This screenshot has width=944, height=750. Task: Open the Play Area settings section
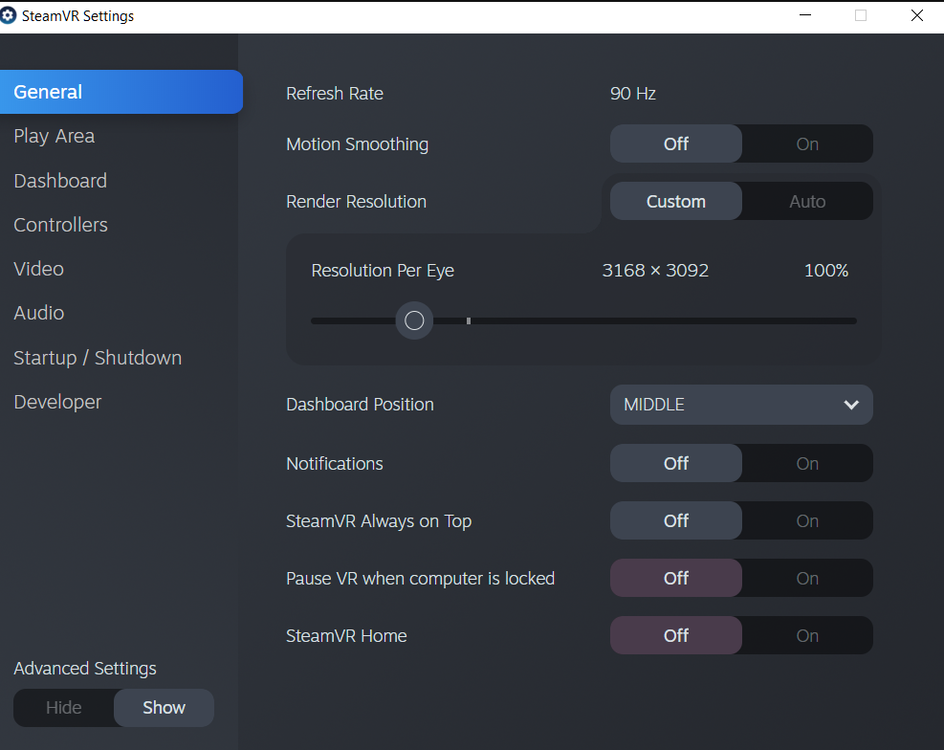(54, 136)
